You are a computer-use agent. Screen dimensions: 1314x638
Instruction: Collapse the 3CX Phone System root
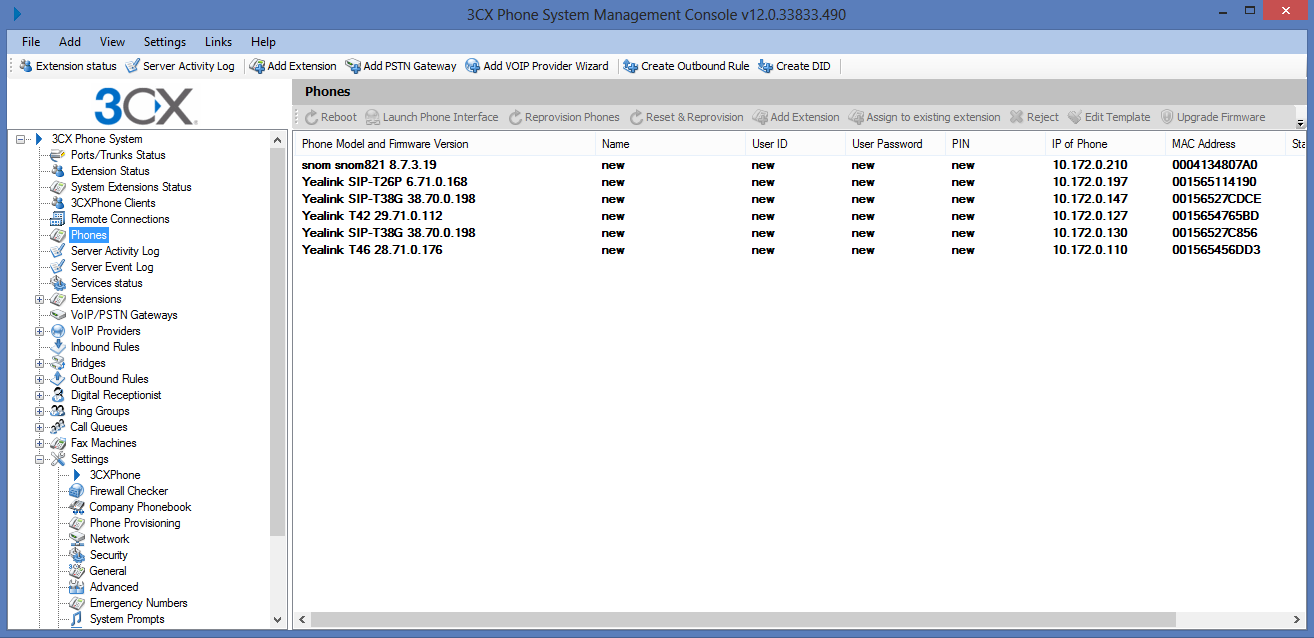(x=21, y=139)
